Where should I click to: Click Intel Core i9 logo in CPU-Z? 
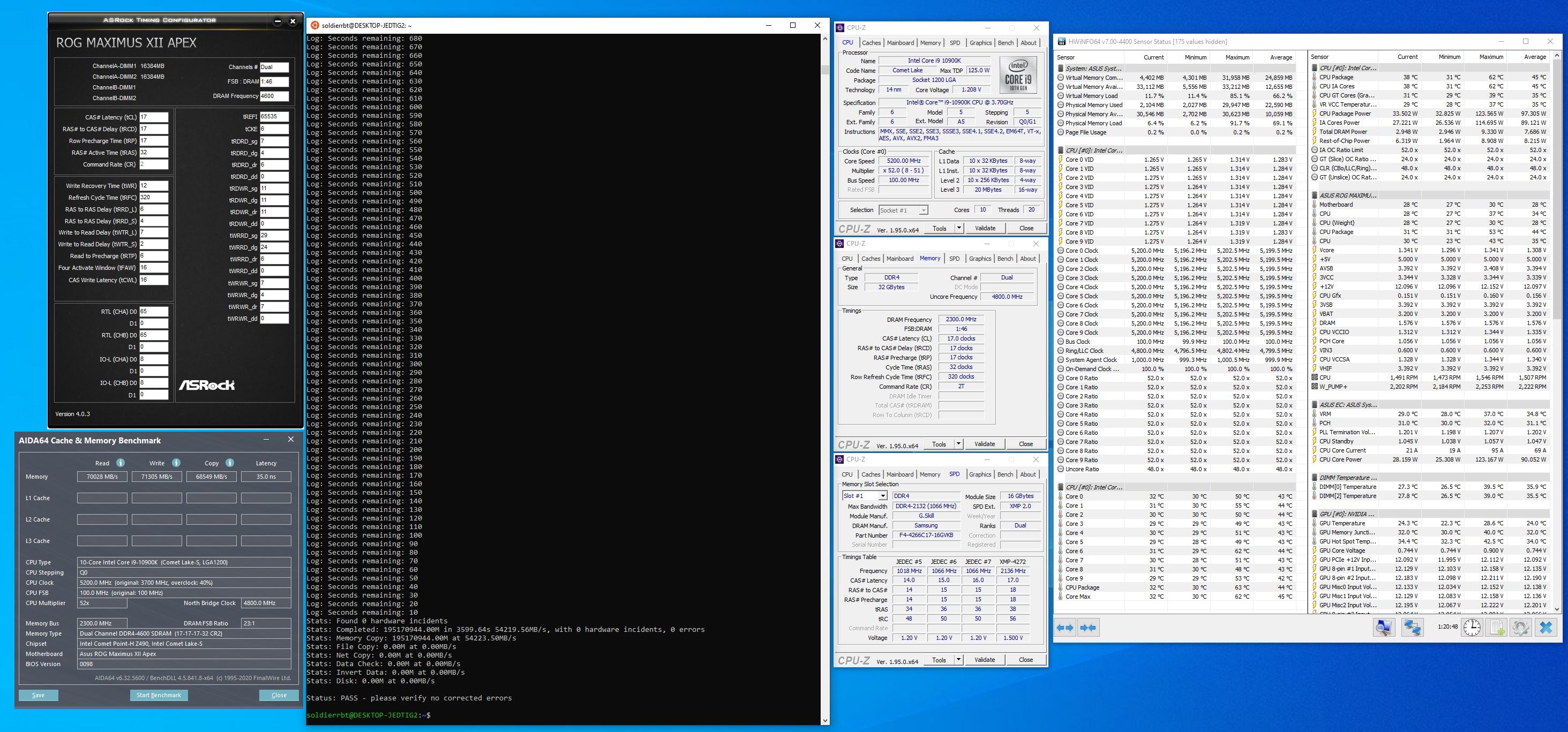click(1018, 74)
